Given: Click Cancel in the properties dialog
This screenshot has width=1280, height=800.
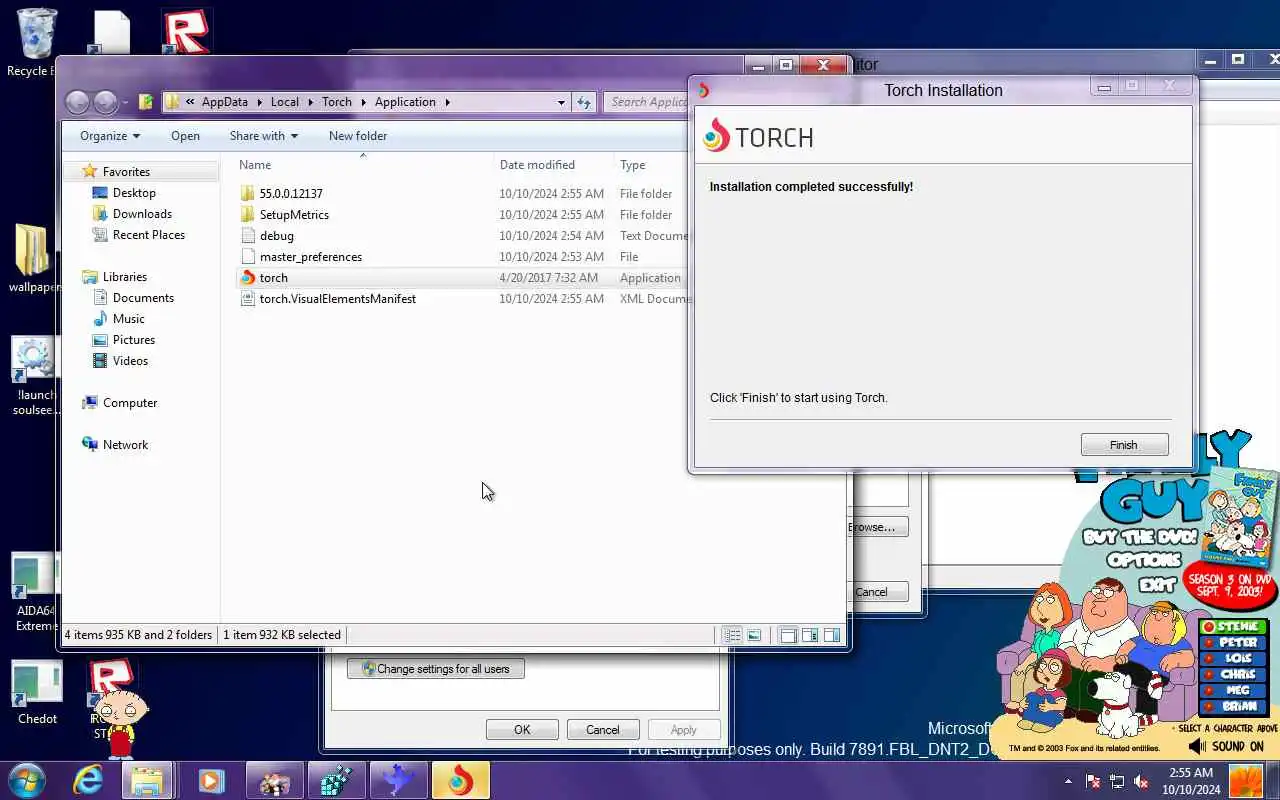Looking at the screenshot, I should click(x=603, y=730).
